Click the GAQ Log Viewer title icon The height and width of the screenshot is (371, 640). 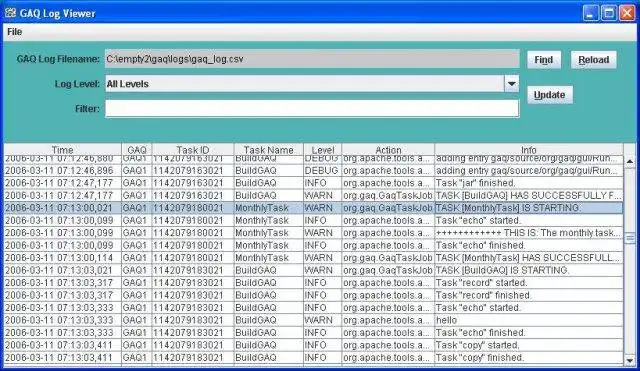(x=11, y=13)
